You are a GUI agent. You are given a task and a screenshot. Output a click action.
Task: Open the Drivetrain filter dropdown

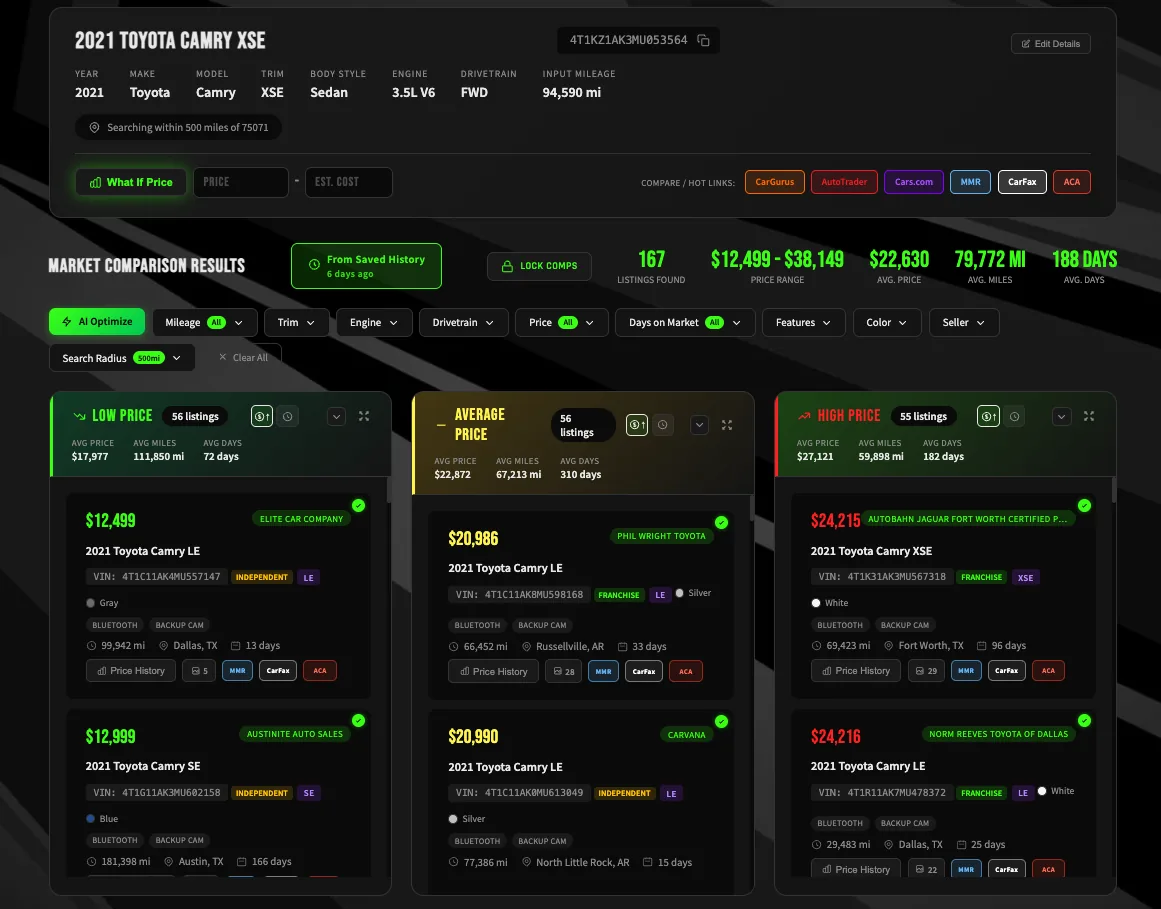[x=464, y=323]
